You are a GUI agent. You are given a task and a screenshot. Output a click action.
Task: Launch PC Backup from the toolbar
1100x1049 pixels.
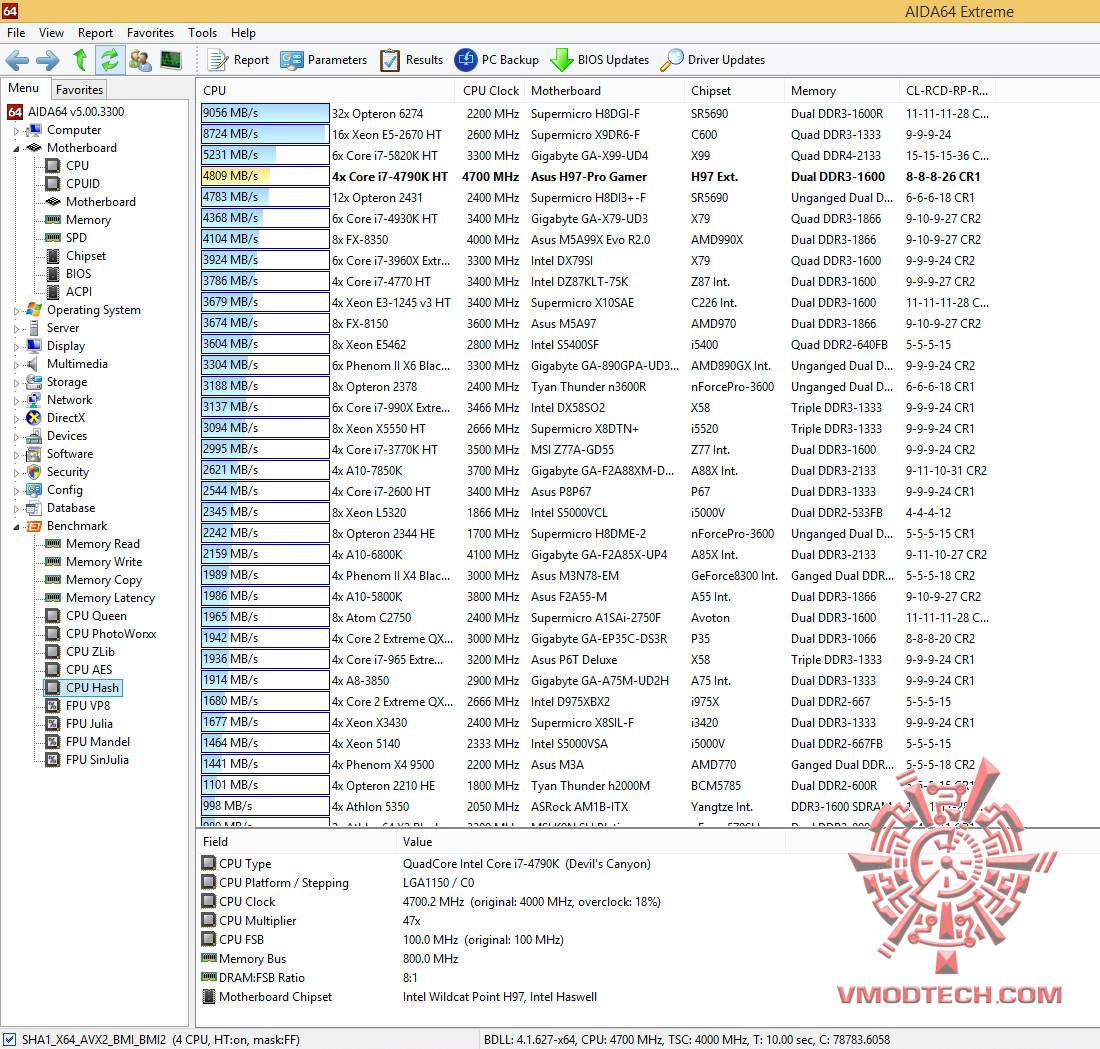tap(497, 60)
